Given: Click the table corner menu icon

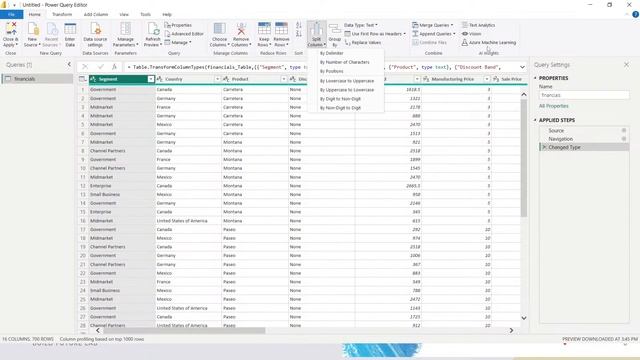Looking at the screenshot, I should pyautogui.click(x=82, y=79).
